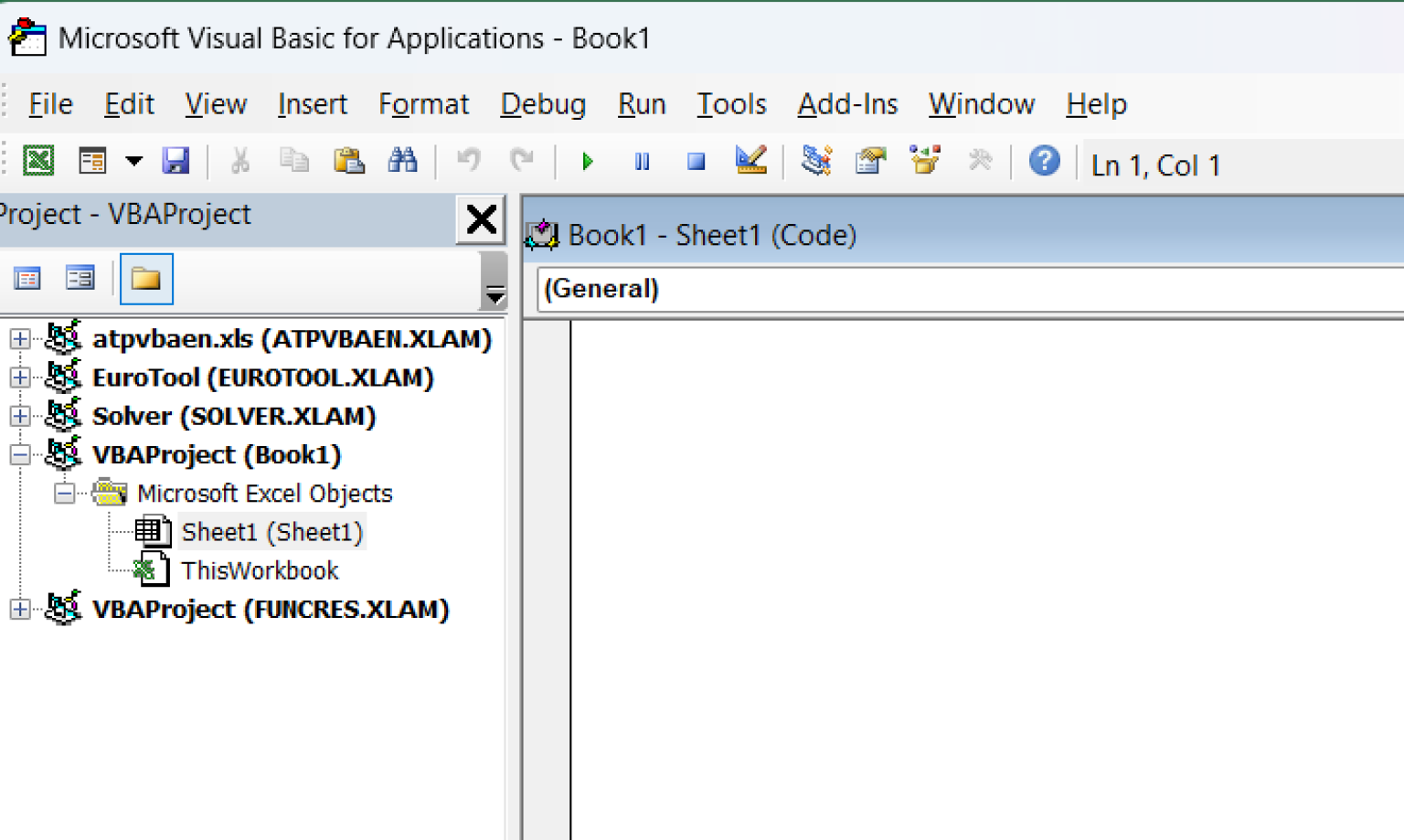Run the current Sub with Run icon
This screenshot has width=1404, height=840.
587,160
